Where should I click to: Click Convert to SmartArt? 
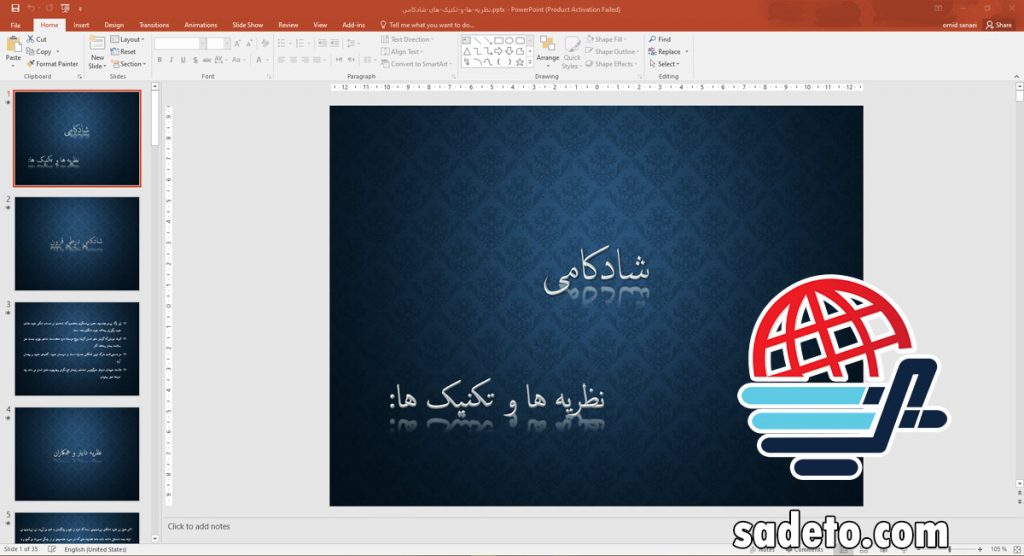point(415,64)
